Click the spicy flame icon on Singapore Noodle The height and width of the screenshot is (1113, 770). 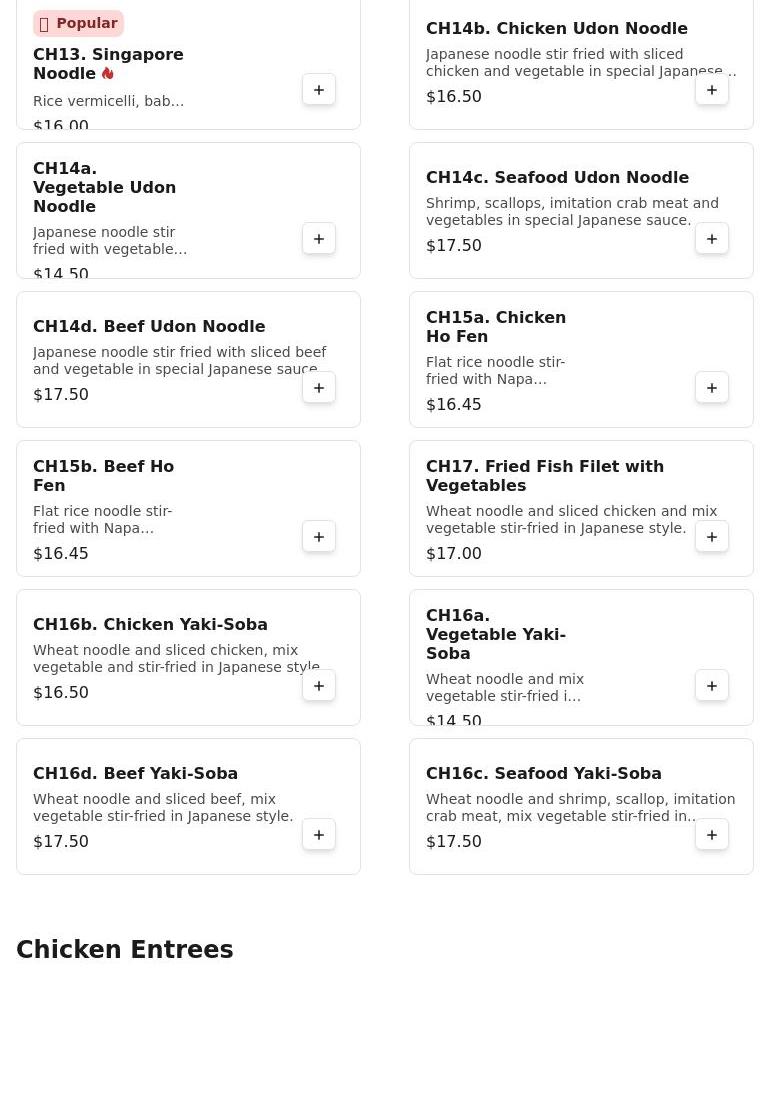click(108, 74)
